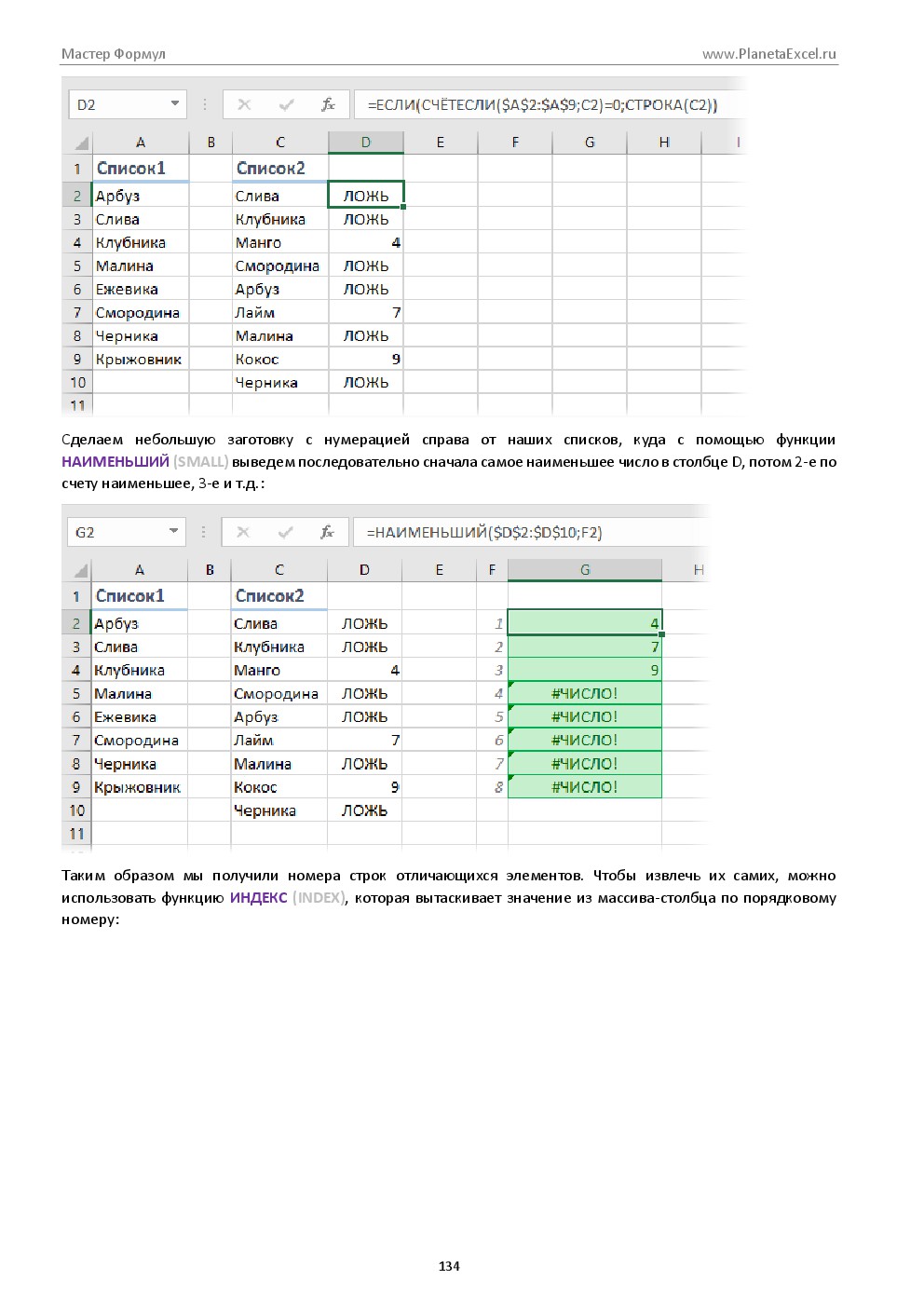This screenshot has height=1307, width=924.
Task: Click the #ЧИСЛО! cell next to index 8
Action: tap(585, 786)
